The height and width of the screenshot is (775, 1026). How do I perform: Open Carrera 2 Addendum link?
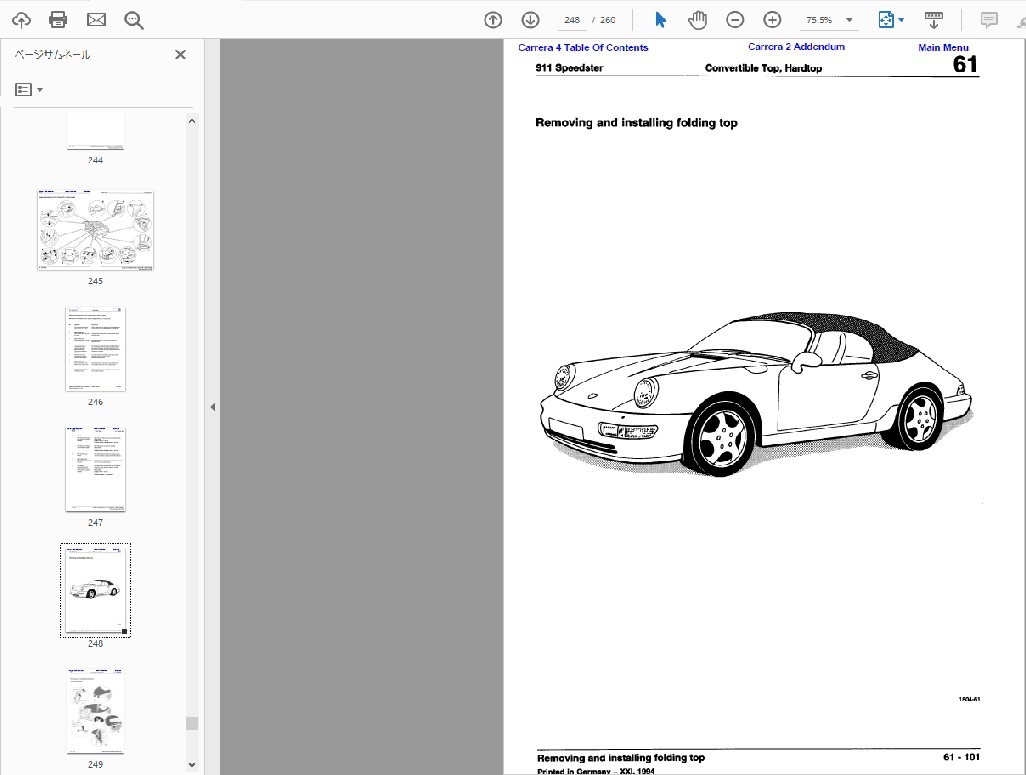tap(796, 47)
